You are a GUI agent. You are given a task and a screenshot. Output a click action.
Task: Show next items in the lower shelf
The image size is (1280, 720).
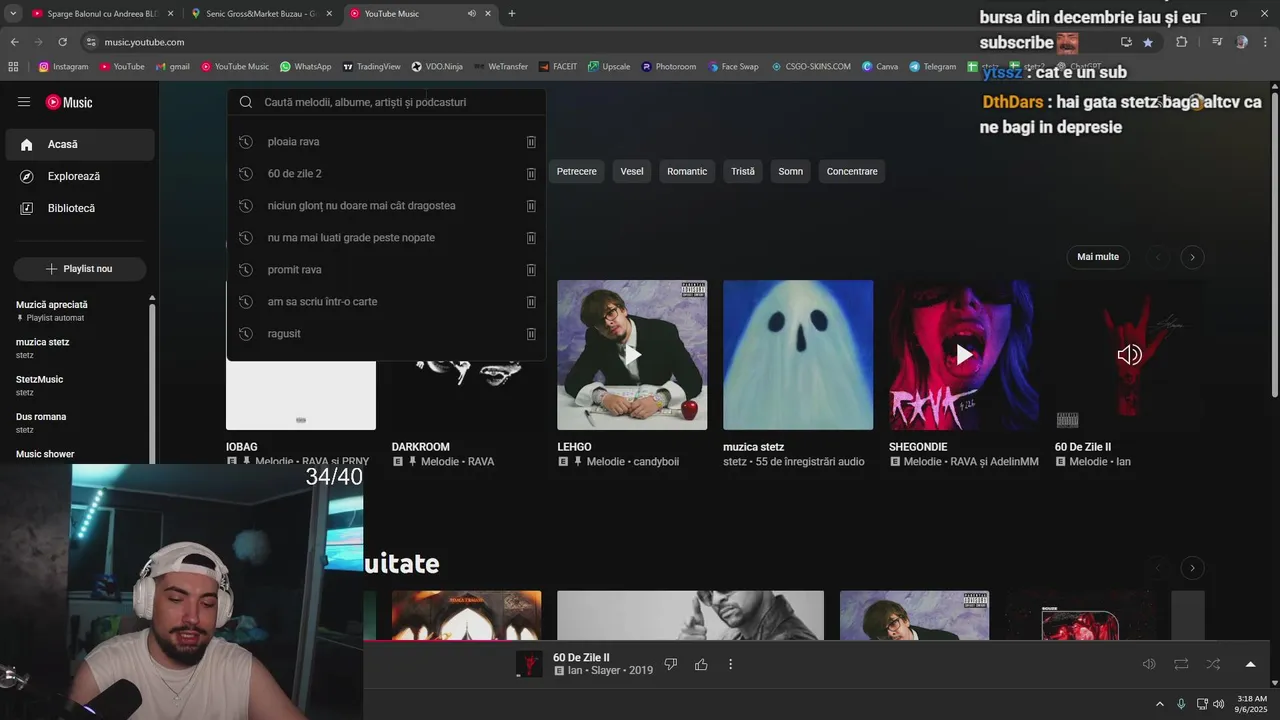tap(1192, 568)
